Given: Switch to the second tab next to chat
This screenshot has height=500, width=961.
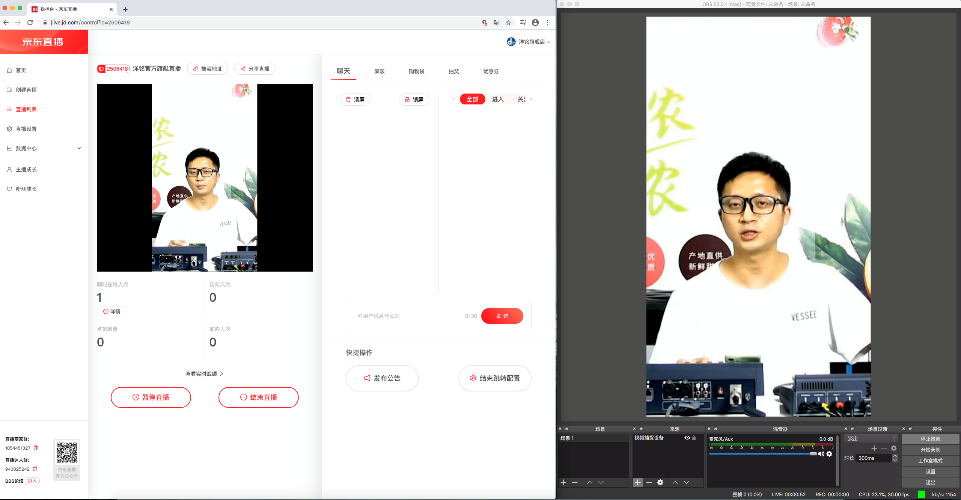Looking at the screenshot, I should (x=379, y=72).
